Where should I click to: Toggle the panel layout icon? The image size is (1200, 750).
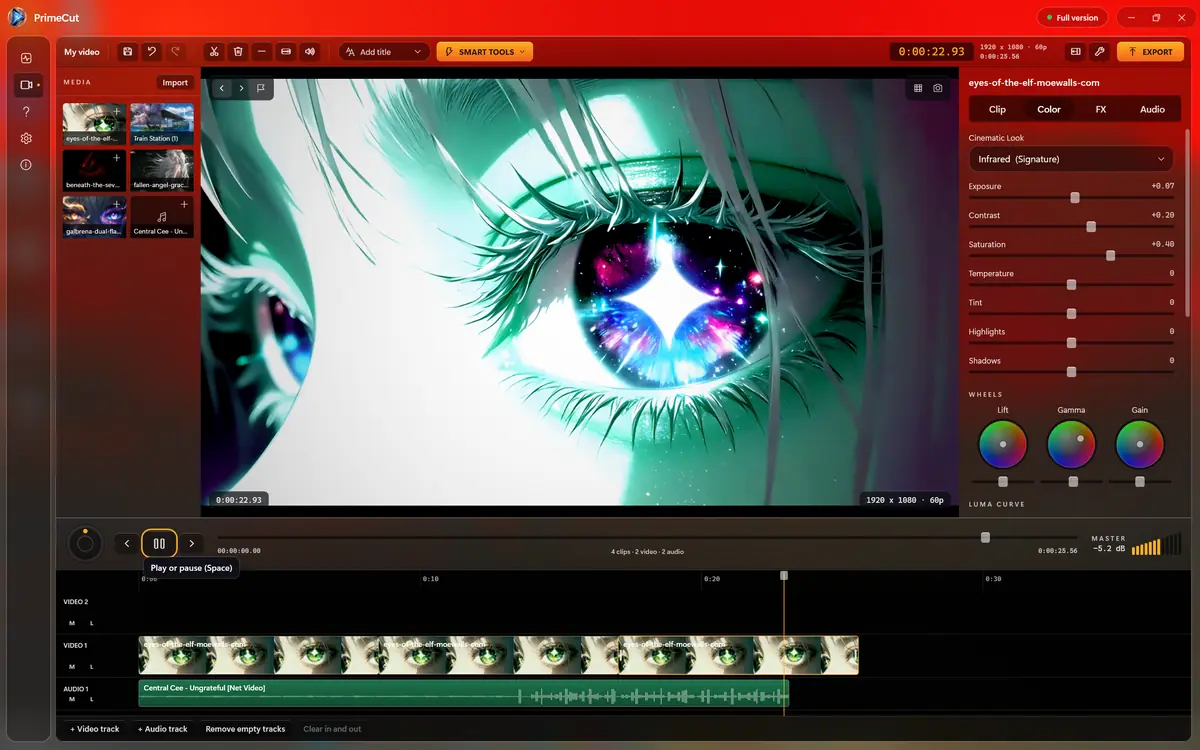1076,52
